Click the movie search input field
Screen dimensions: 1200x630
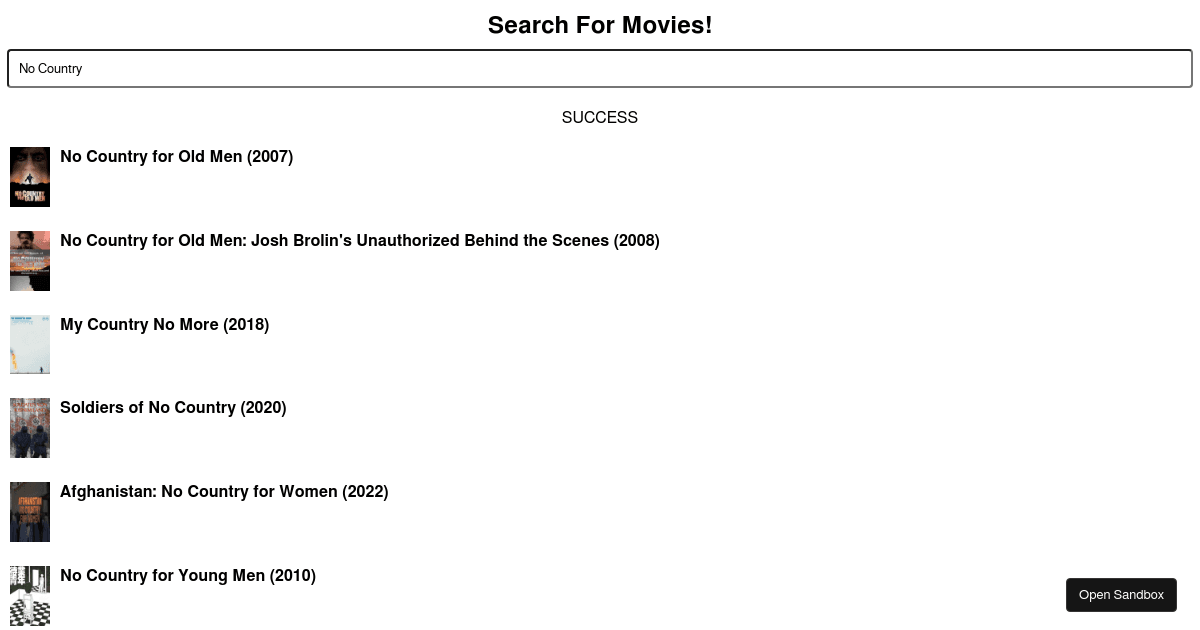click(x=600, y=68)
